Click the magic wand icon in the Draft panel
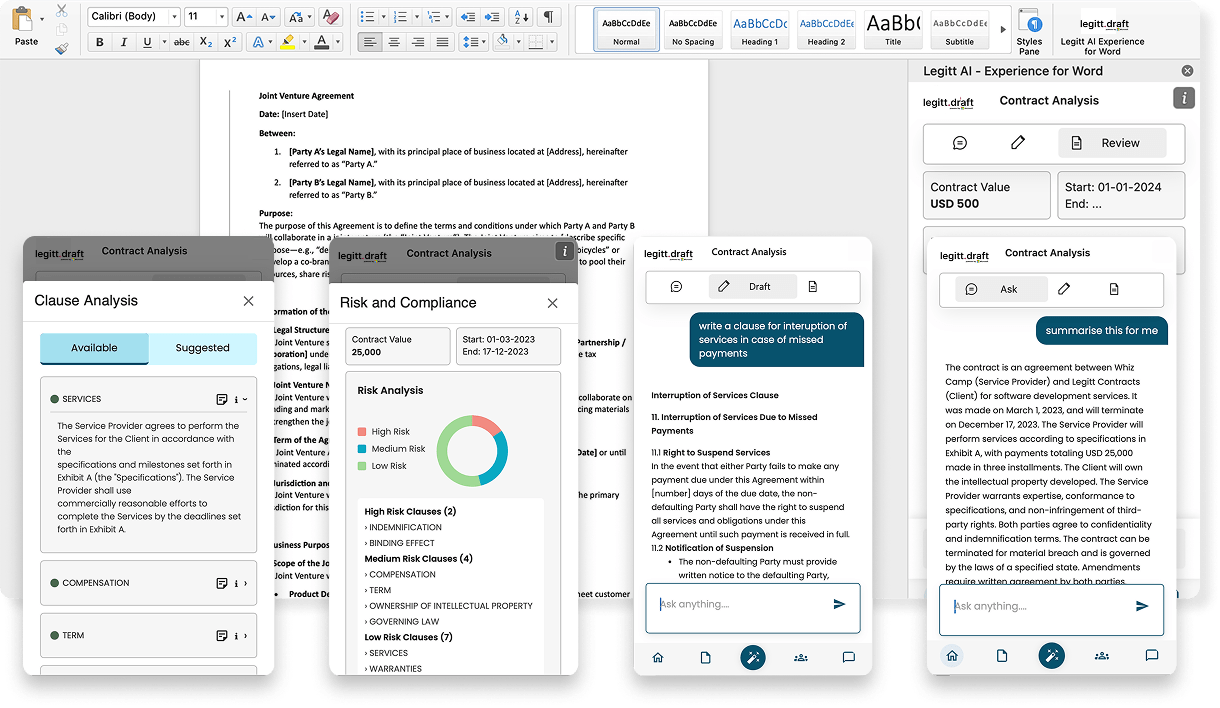Image resolution: width=1220 pixels, height=708 pixels. [x=752, y=657]
